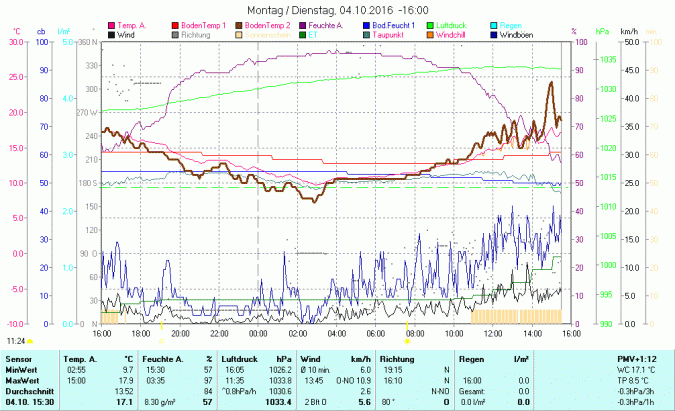Screen dimensions: 675x411
Task: Toggle the Richtung series label in legend
Action: 196,34
